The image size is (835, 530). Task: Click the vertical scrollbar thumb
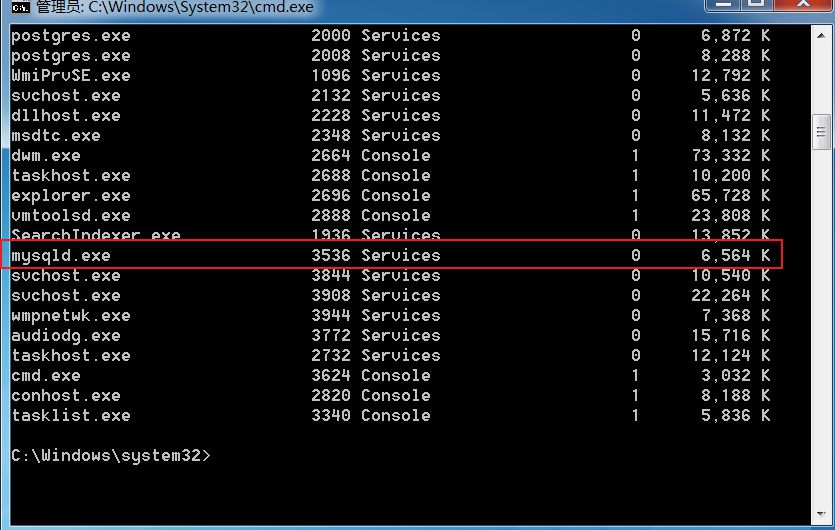click(822, 129)
